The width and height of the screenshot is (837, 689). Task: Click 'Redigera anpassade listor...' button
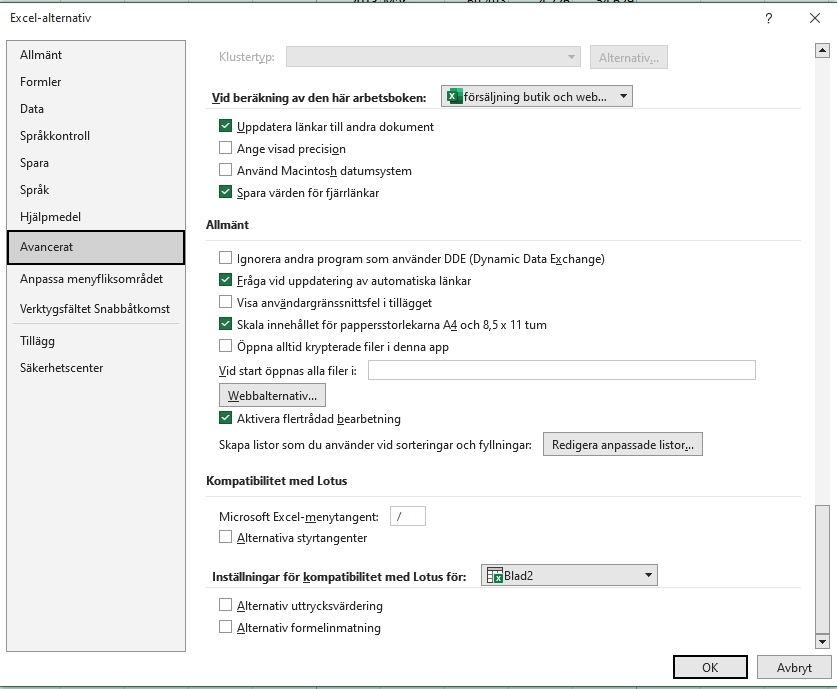(622, 445)
